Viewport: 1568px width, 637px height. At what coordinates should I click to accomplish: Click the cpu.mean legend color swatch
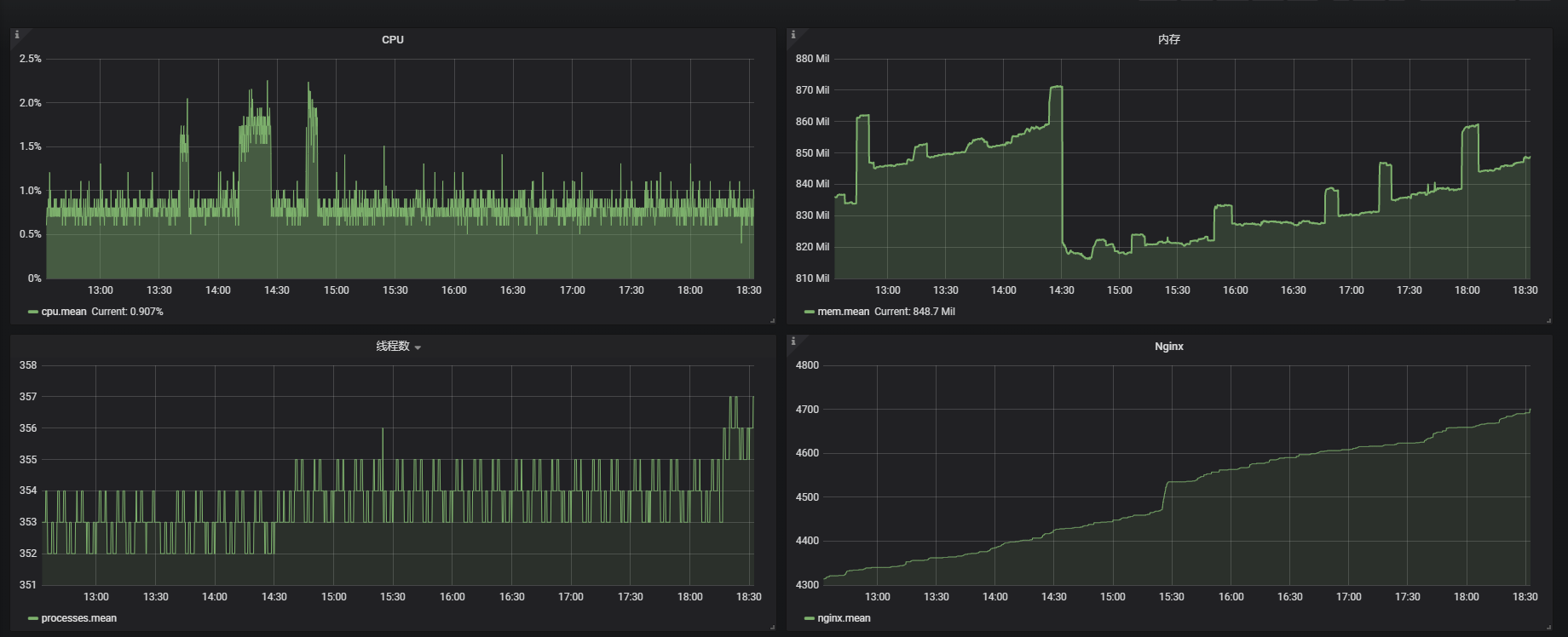(x=33, y=312)
